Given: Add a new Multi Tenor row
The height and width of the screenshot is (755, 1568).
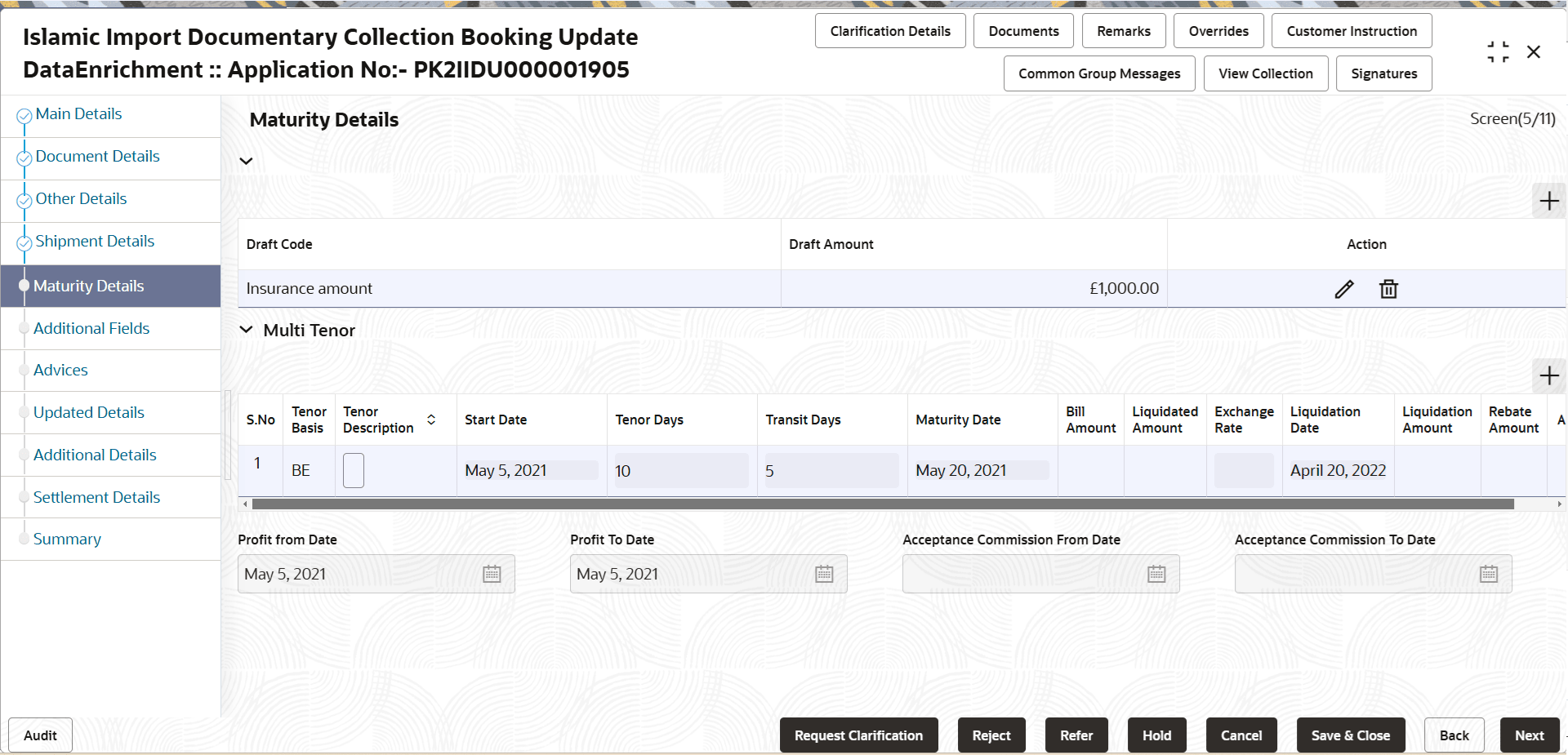Looking at the screenshot, I should (1548, 375).
